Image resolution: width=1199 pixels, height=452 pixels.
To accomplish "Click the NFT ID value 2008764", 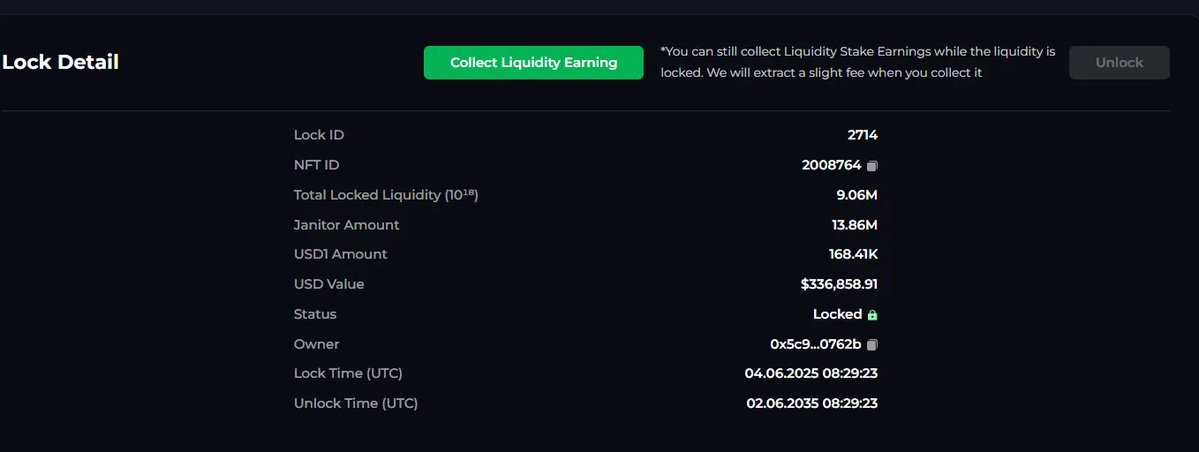I will click(x=831, y=164).
